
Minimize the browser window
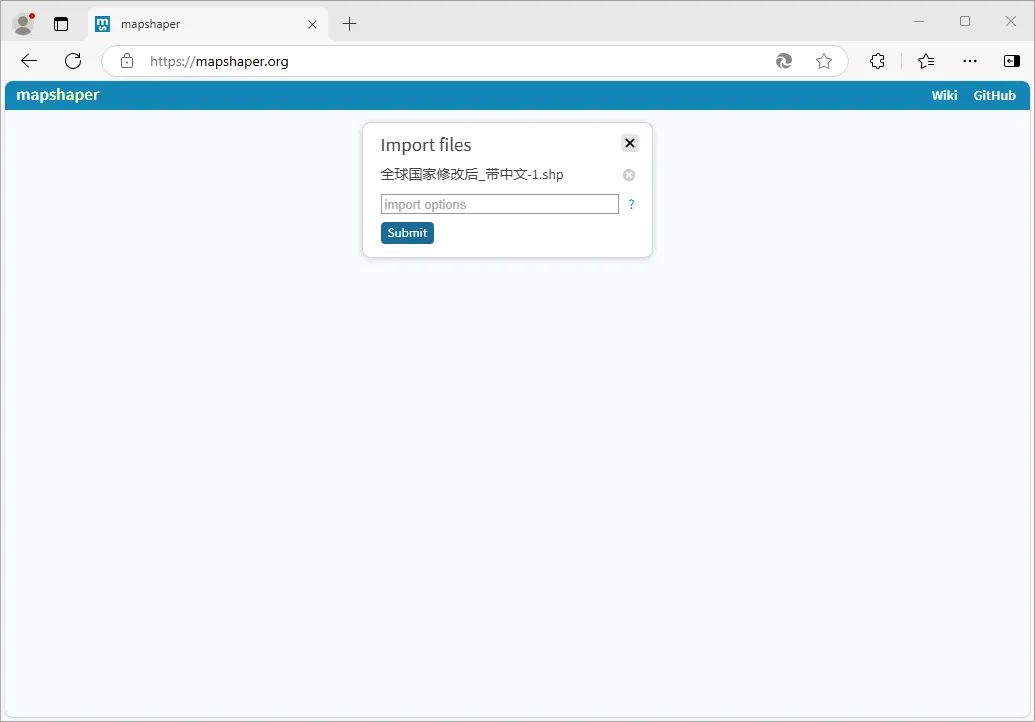click(x=919, y=22)
